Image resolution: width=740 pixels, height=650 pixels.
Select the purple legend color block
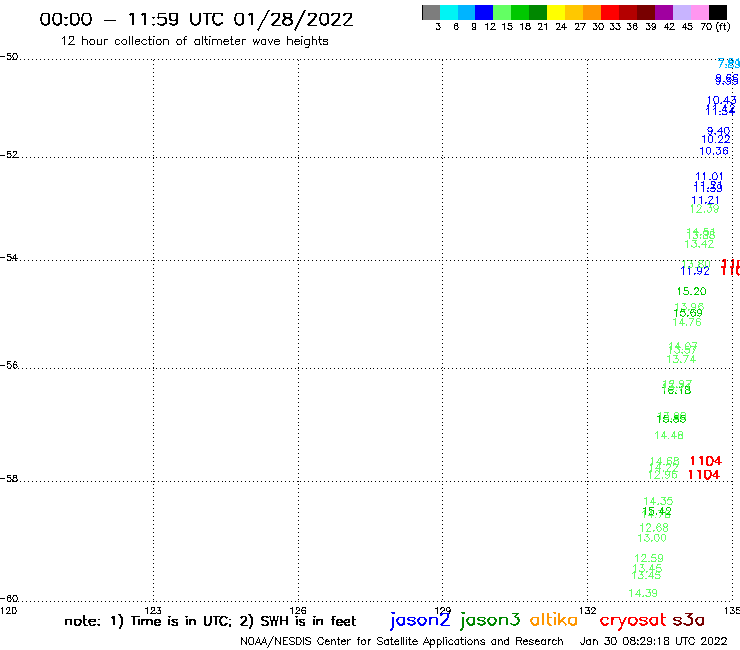664,12
